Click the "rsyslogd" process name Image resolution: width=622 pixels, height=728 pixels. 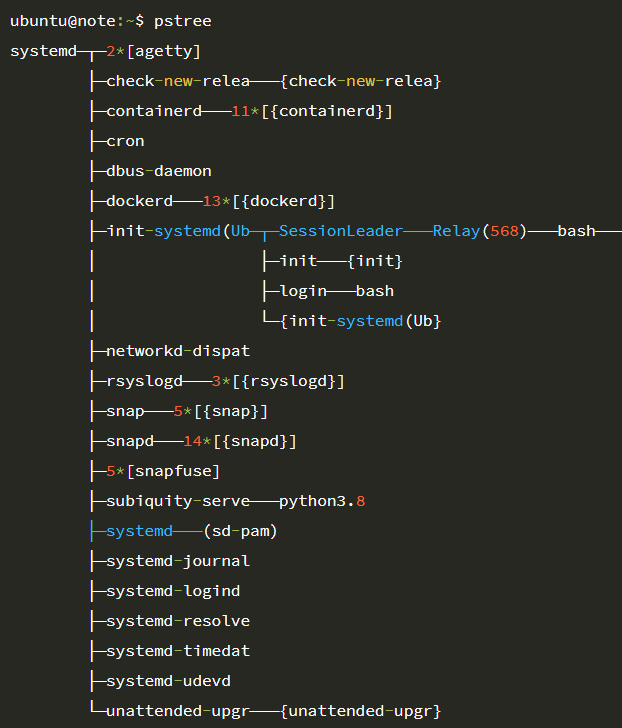144,381
